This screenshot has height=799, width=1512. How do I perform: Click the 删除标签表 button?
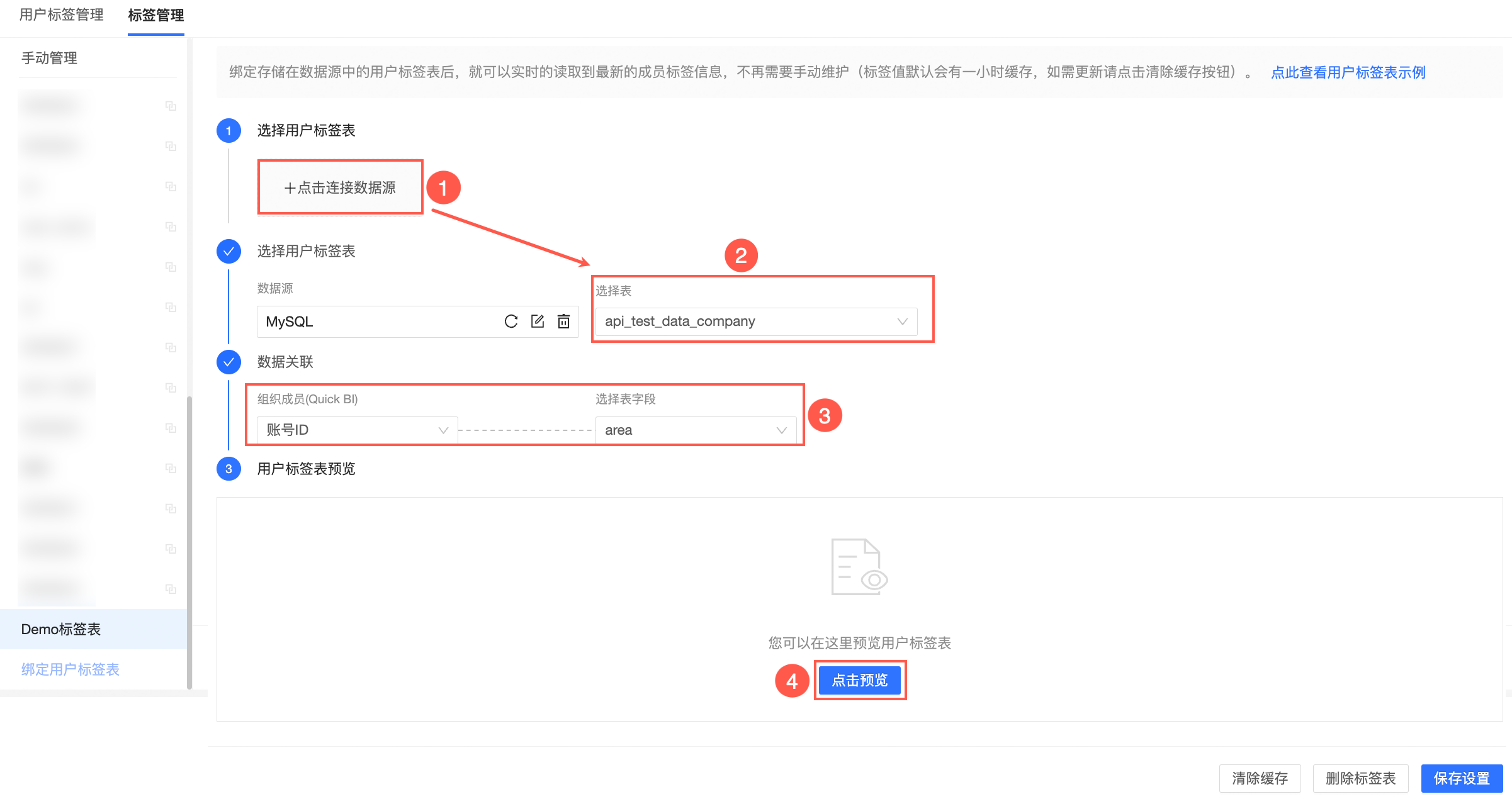1360,778
